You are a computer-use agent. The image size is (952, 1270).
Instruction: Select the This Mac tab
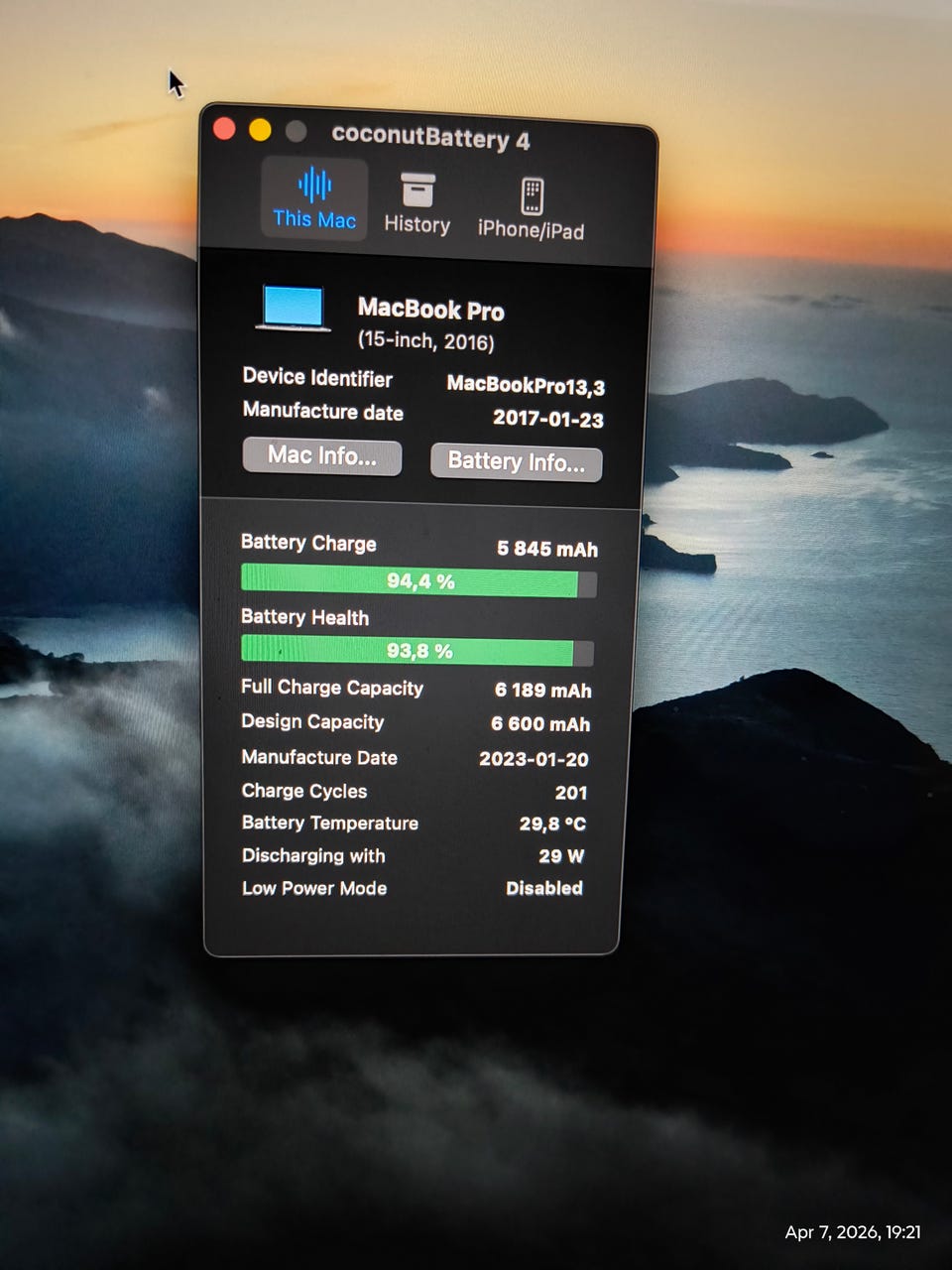314,198
